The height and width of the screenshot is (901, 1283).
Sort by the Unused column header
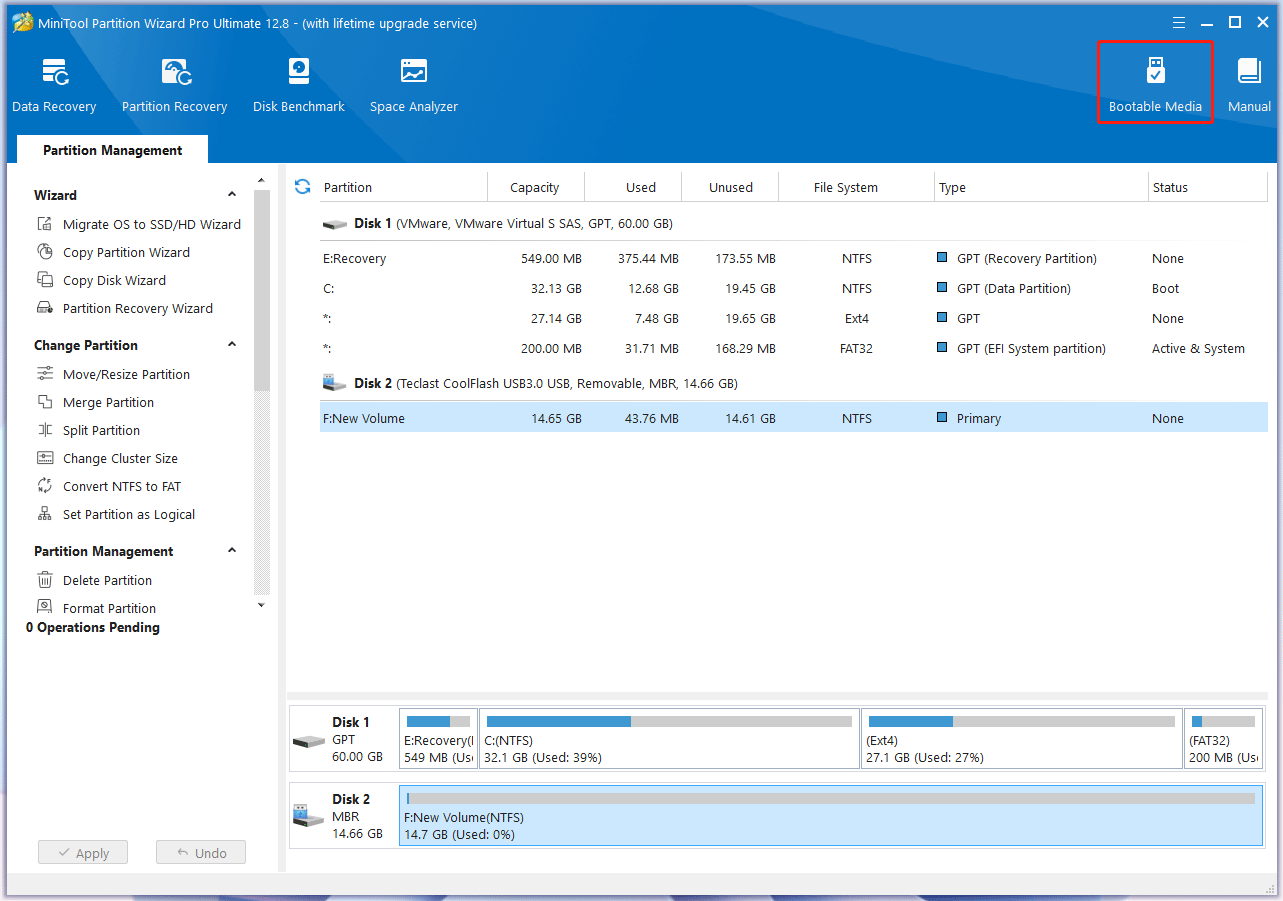731,187
